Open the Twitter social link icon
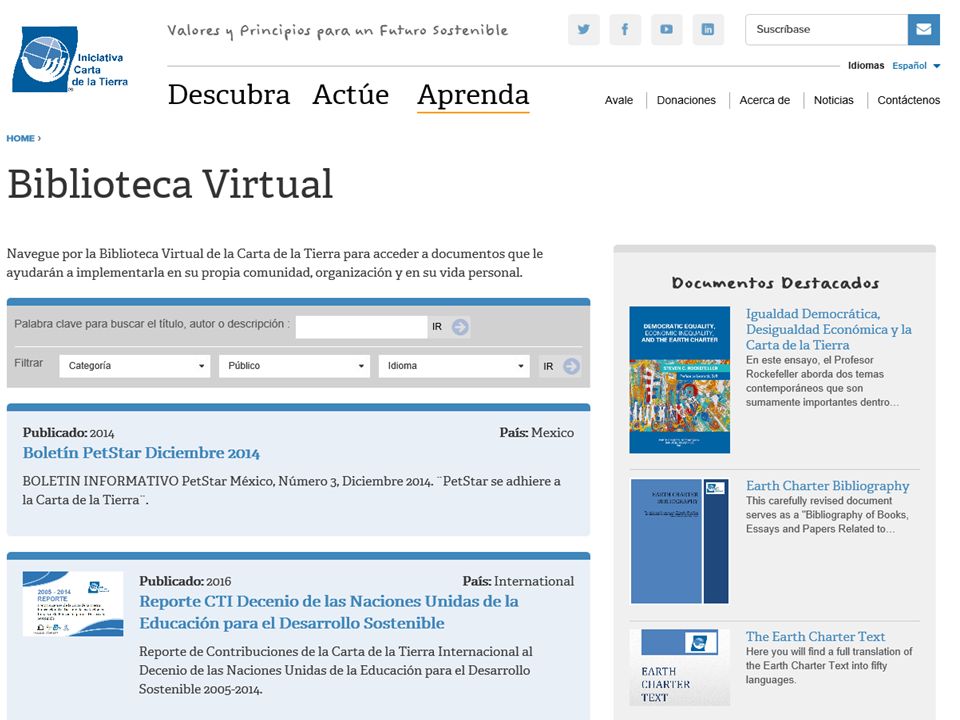960x720 pixels. [583, 29]
